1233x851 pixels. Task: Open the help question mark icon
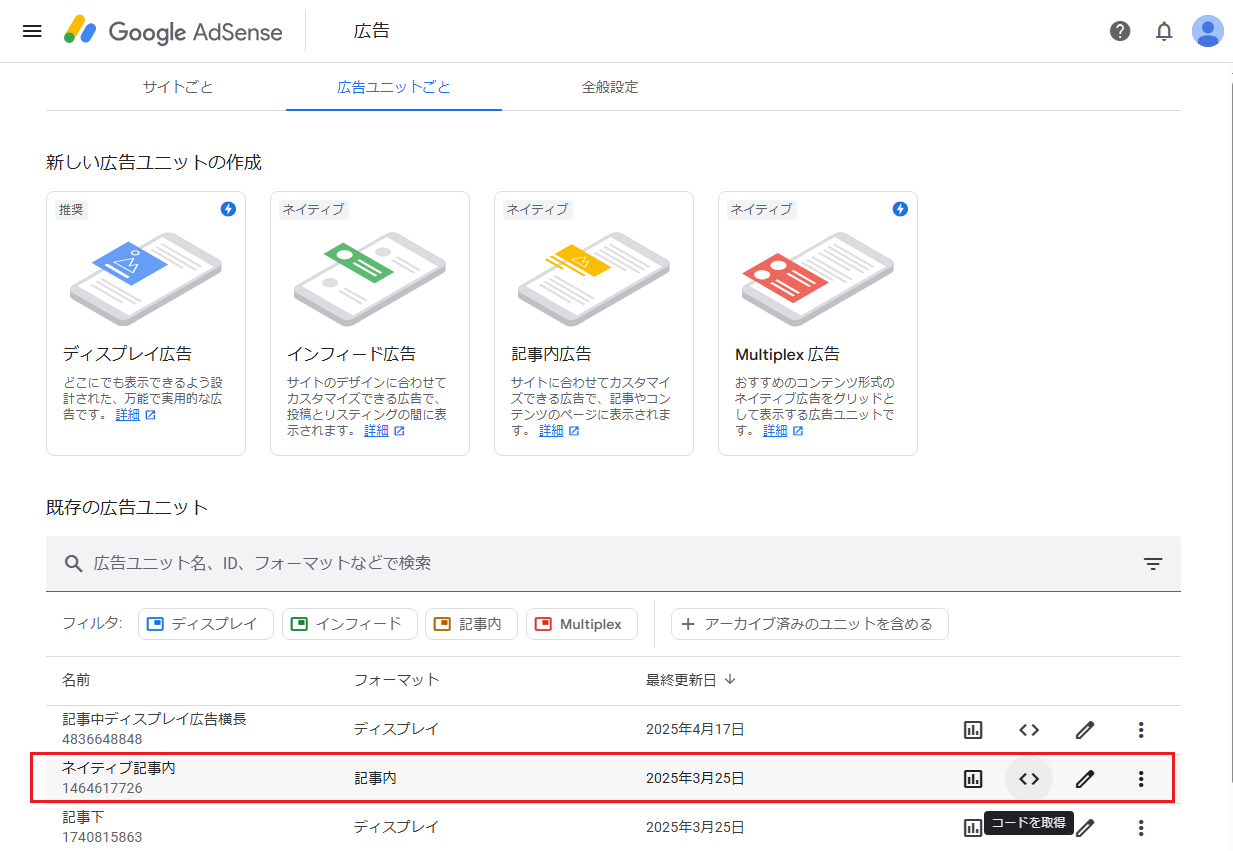click(1120, 31)
